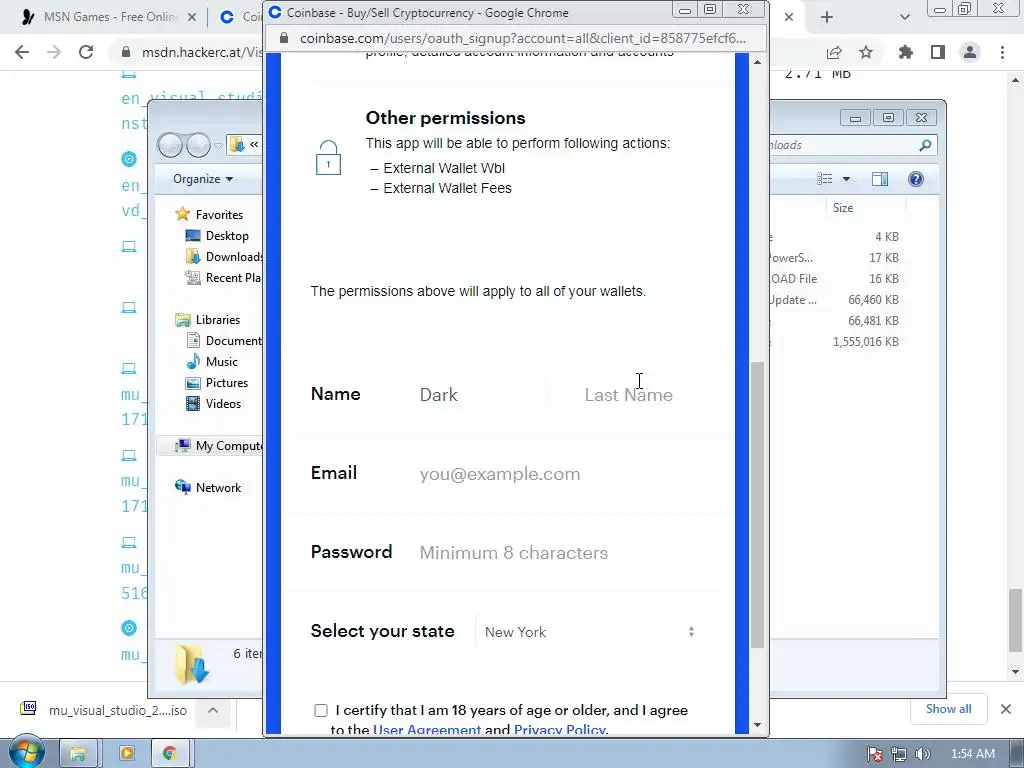Viewport: 1024px width, 768px height.
Task: Open the Chrome extensions puzzle icon
Action: click(x=906, y=52)
